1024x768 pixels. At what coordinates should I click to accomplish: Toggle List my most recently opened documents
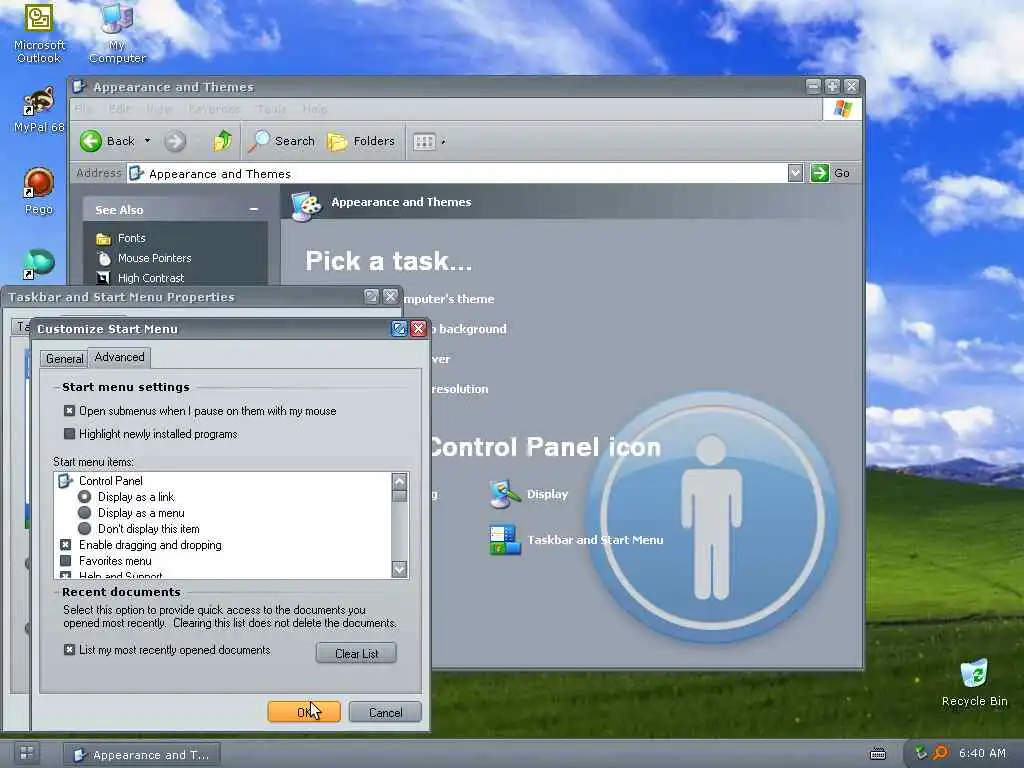[69, 650]
